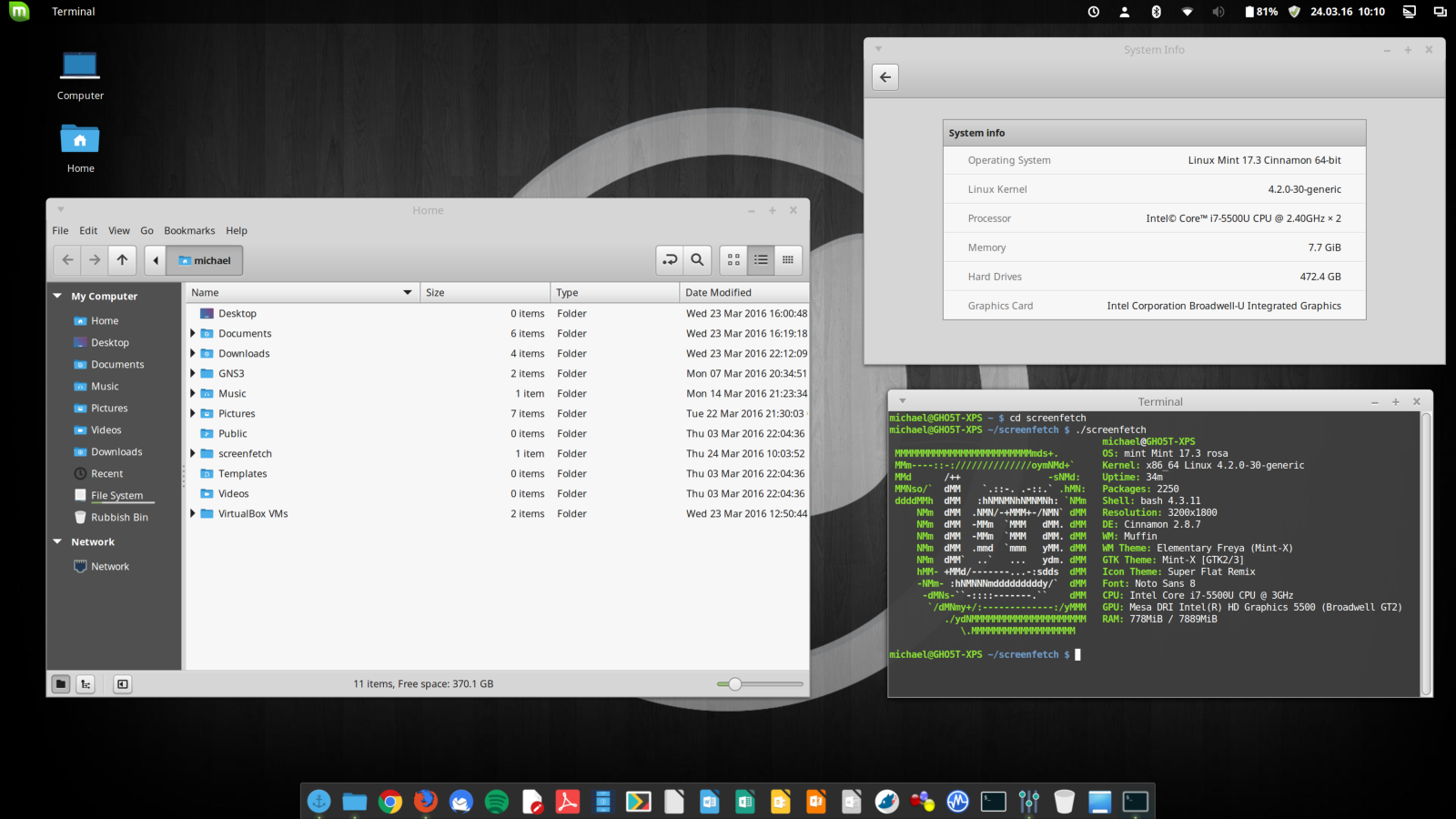Open Recent in the sidebar
Image resolution: width=1456 pixels, height=819 pixels.
click(x=106, y=473)
